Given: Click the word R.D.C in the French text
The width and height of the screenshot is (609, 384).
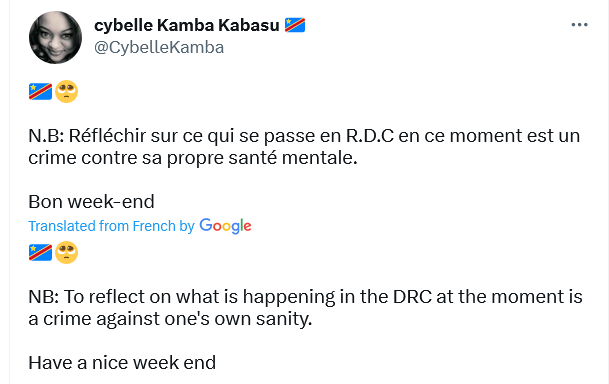Looking at the screenshot, I should pos(370,136).
